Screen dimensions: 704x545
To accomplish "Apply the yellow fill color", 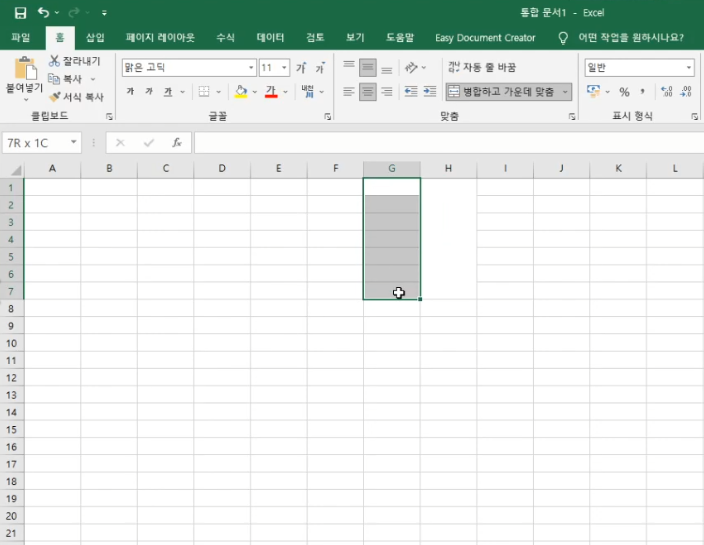I will pos(241,92).
